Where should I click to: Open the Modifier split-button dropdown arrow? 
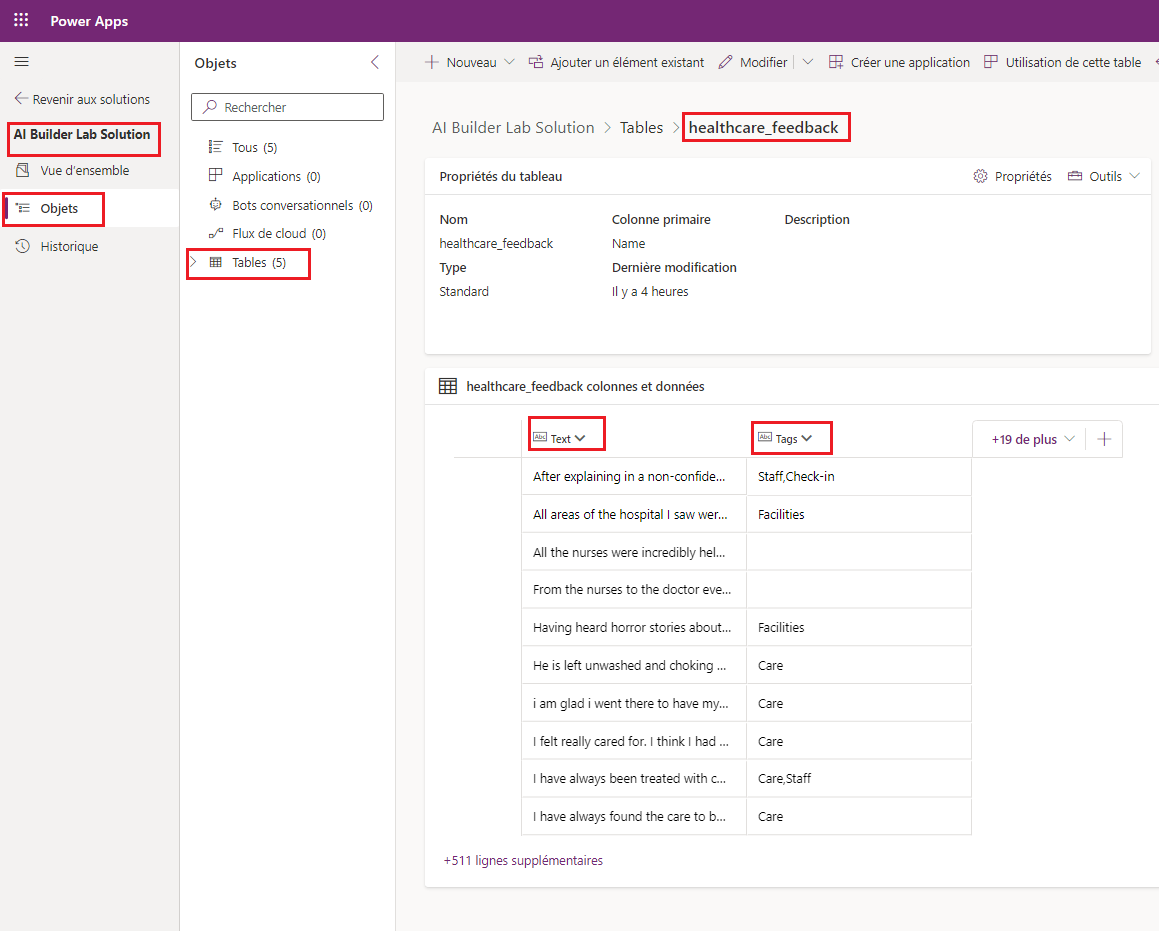808,62
